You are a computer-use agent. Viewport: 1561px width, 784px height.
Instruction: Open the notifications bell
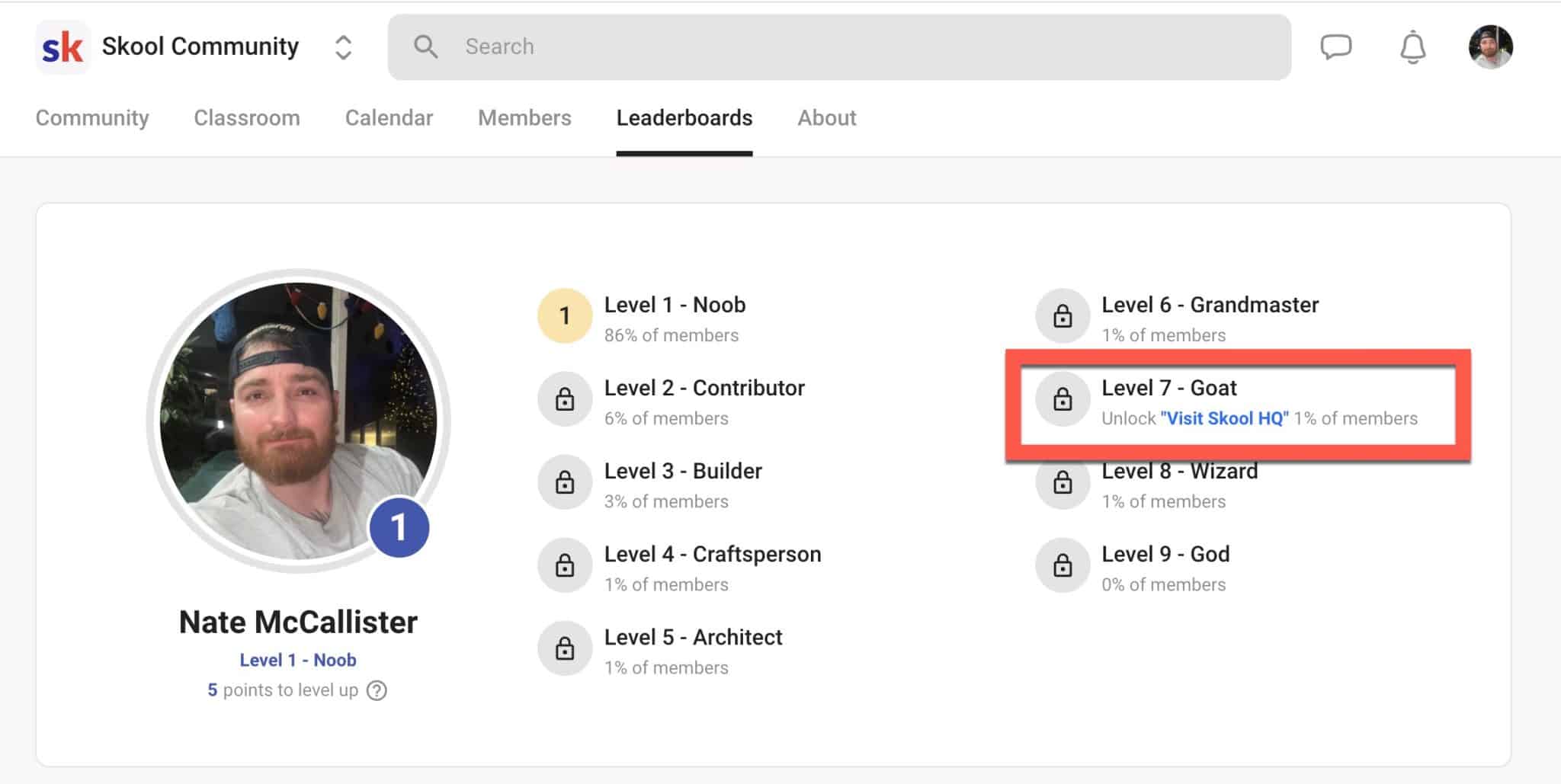(x=1412, y=47)
